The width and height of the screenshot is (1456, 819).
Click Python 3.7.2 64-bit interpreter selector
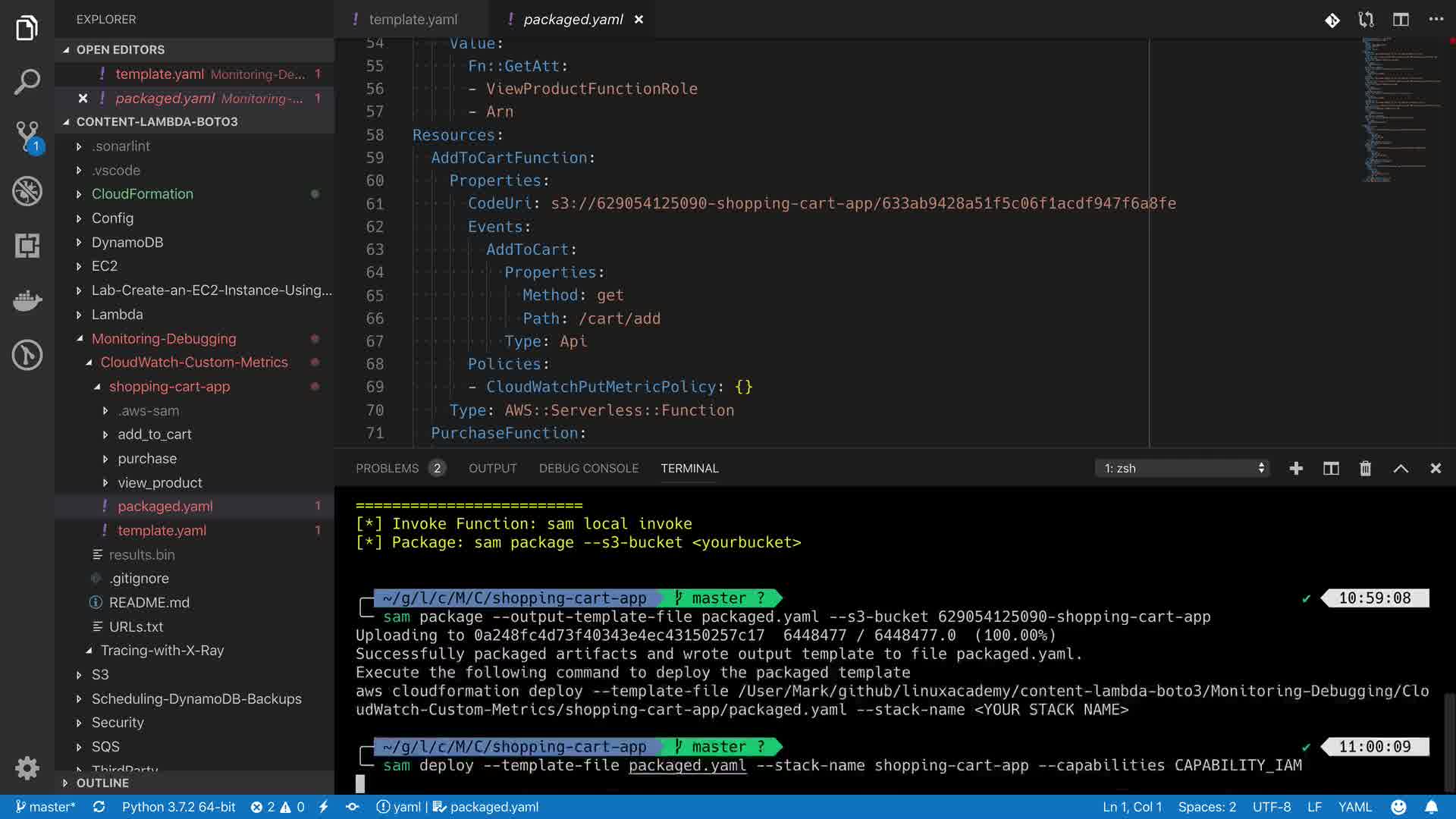click(178, 807)
